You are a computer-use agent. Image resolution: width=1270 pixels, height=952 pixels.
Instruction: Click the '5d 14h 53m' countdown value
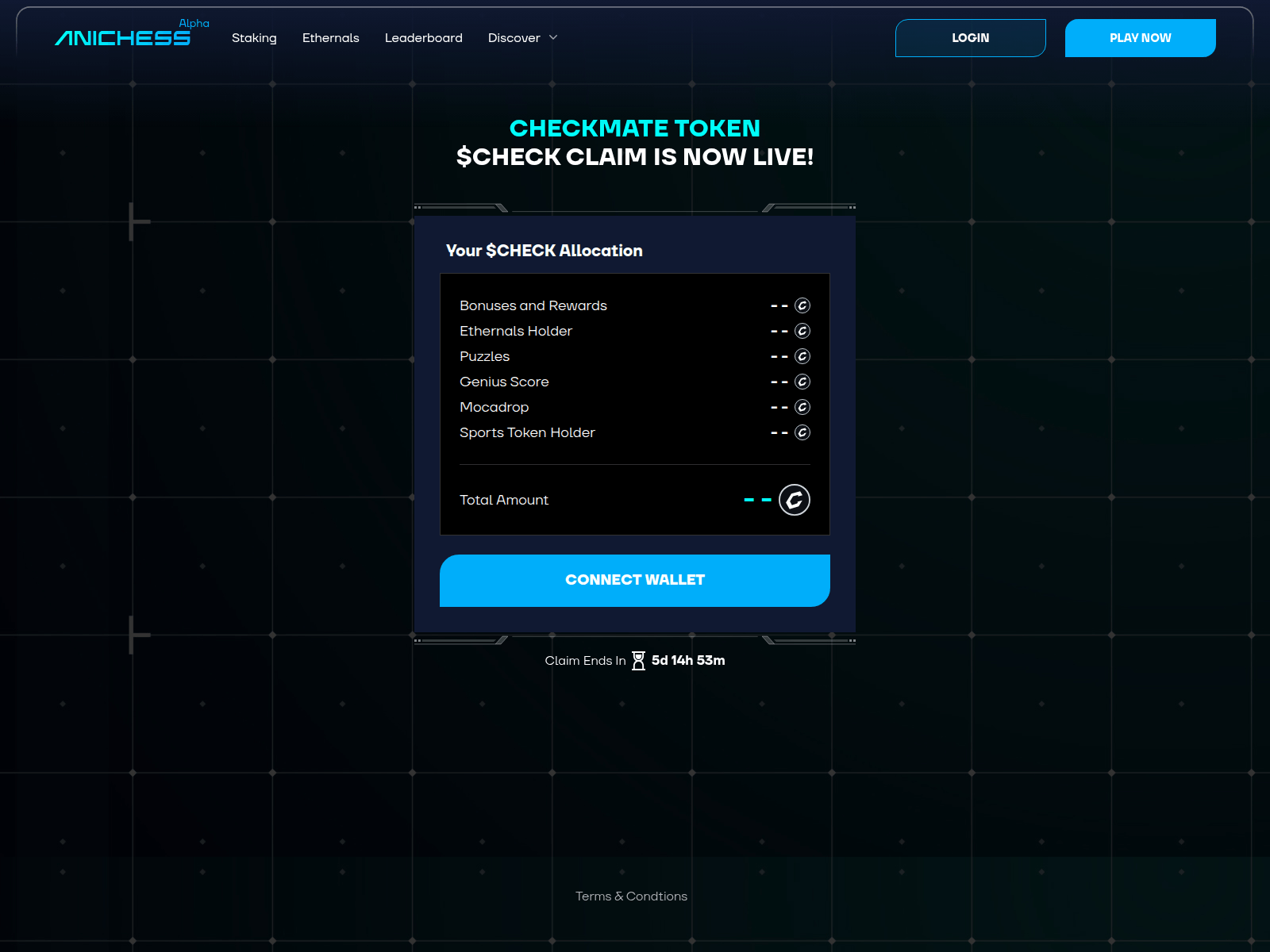tap(688, 660)
